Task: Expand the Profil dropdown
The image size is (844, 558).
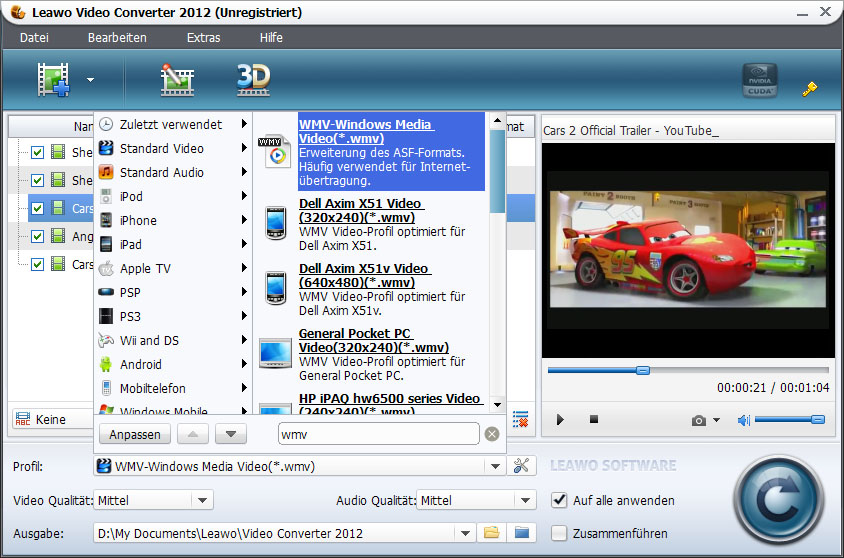Action: click(494, 466)
